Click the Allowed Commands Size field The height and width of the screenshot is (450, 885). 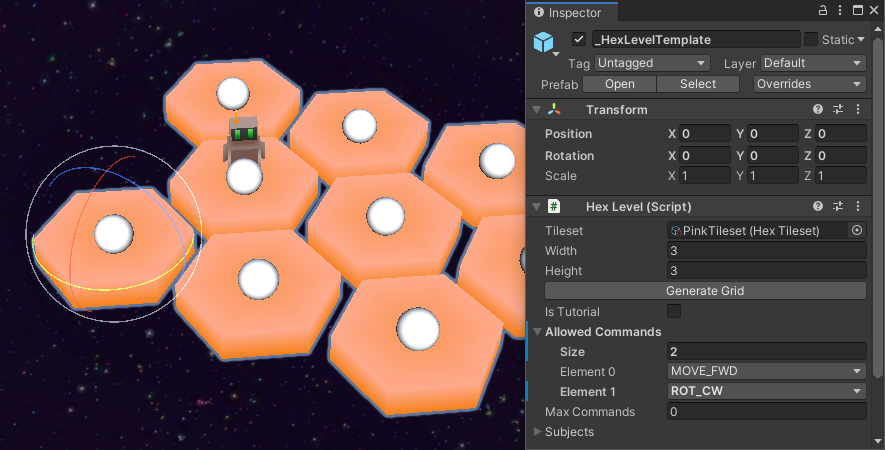766,351
